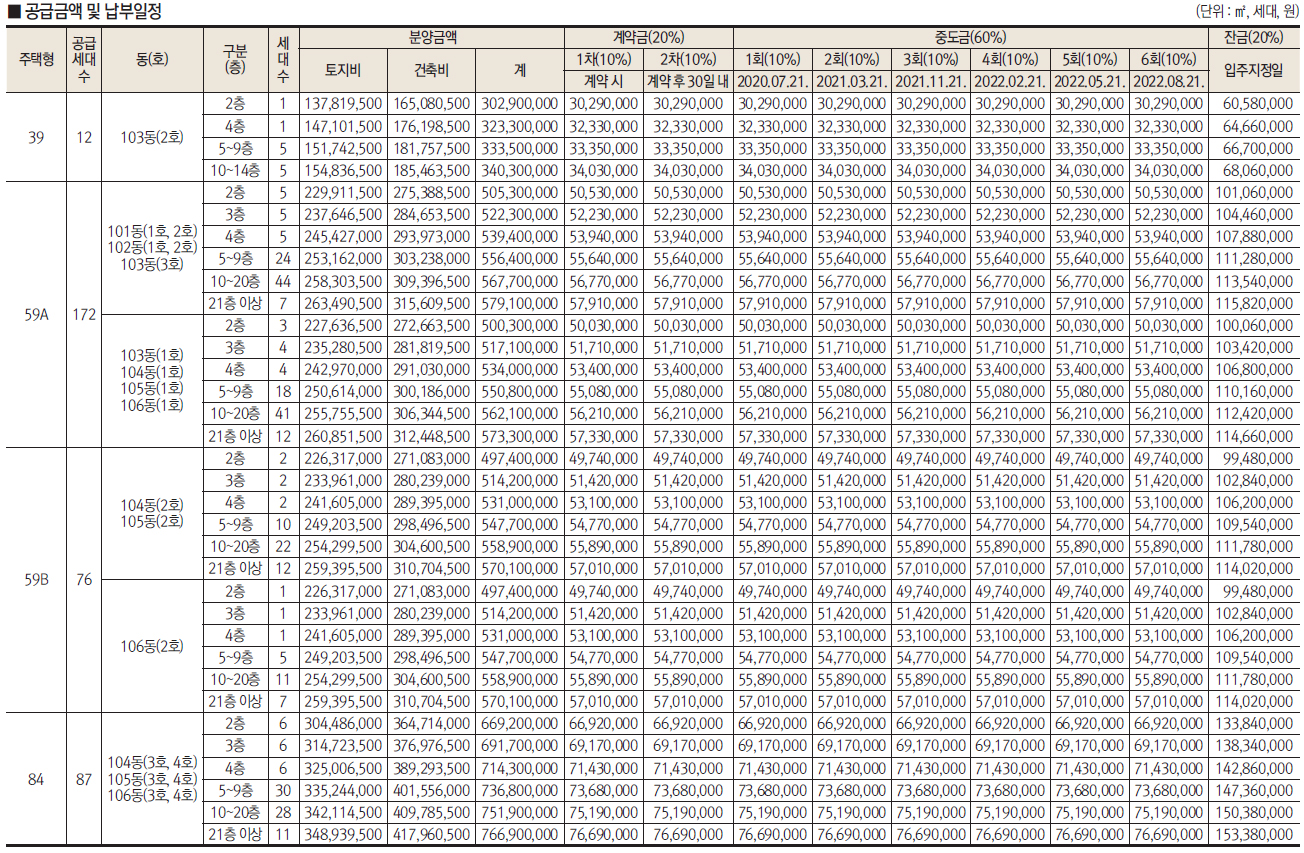
Task: Select balance amount '115,820,000'
Action: pos(1254,303)
